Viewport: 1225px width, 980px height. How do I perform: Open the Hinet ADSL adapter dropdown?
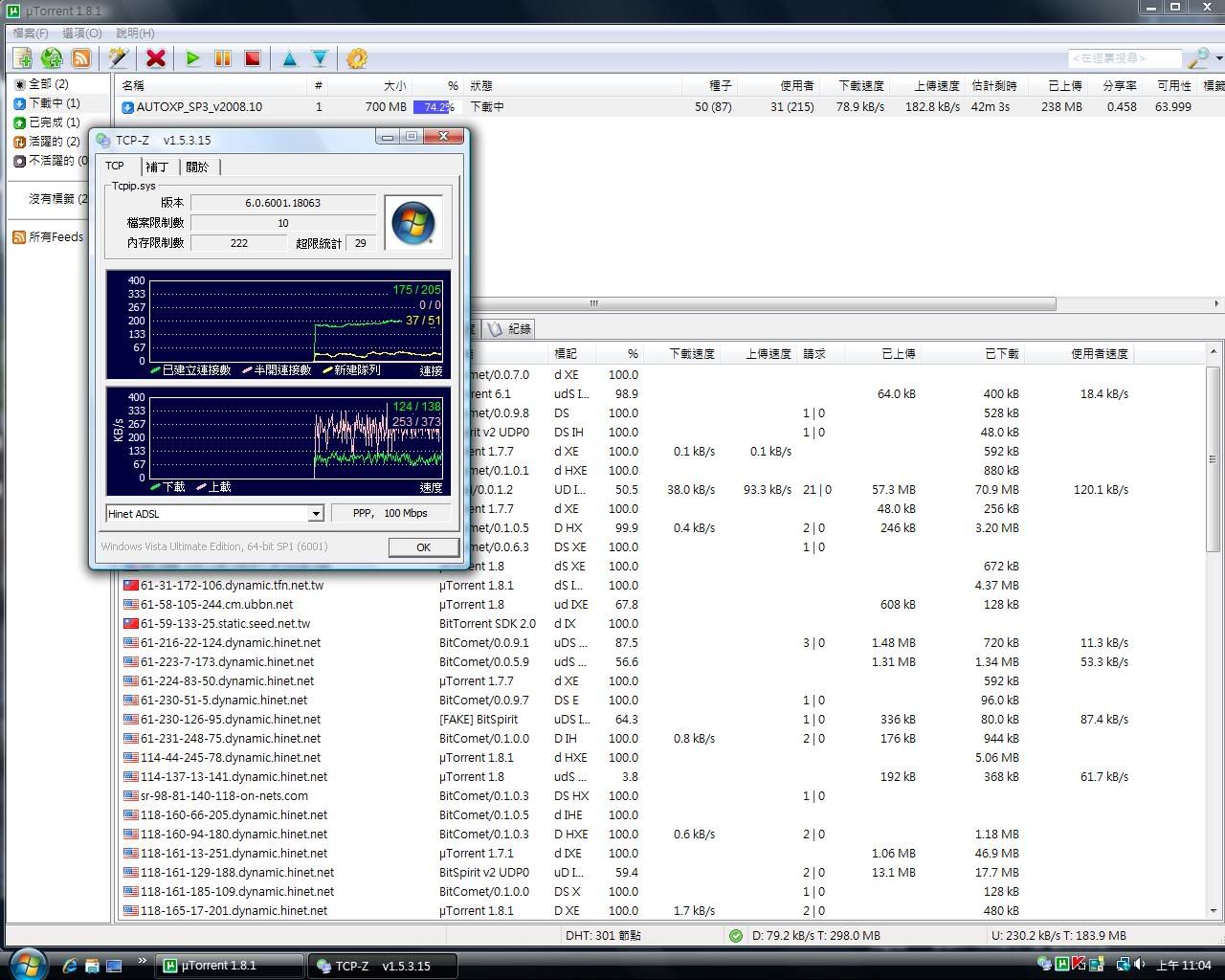[x=315, y=514]
